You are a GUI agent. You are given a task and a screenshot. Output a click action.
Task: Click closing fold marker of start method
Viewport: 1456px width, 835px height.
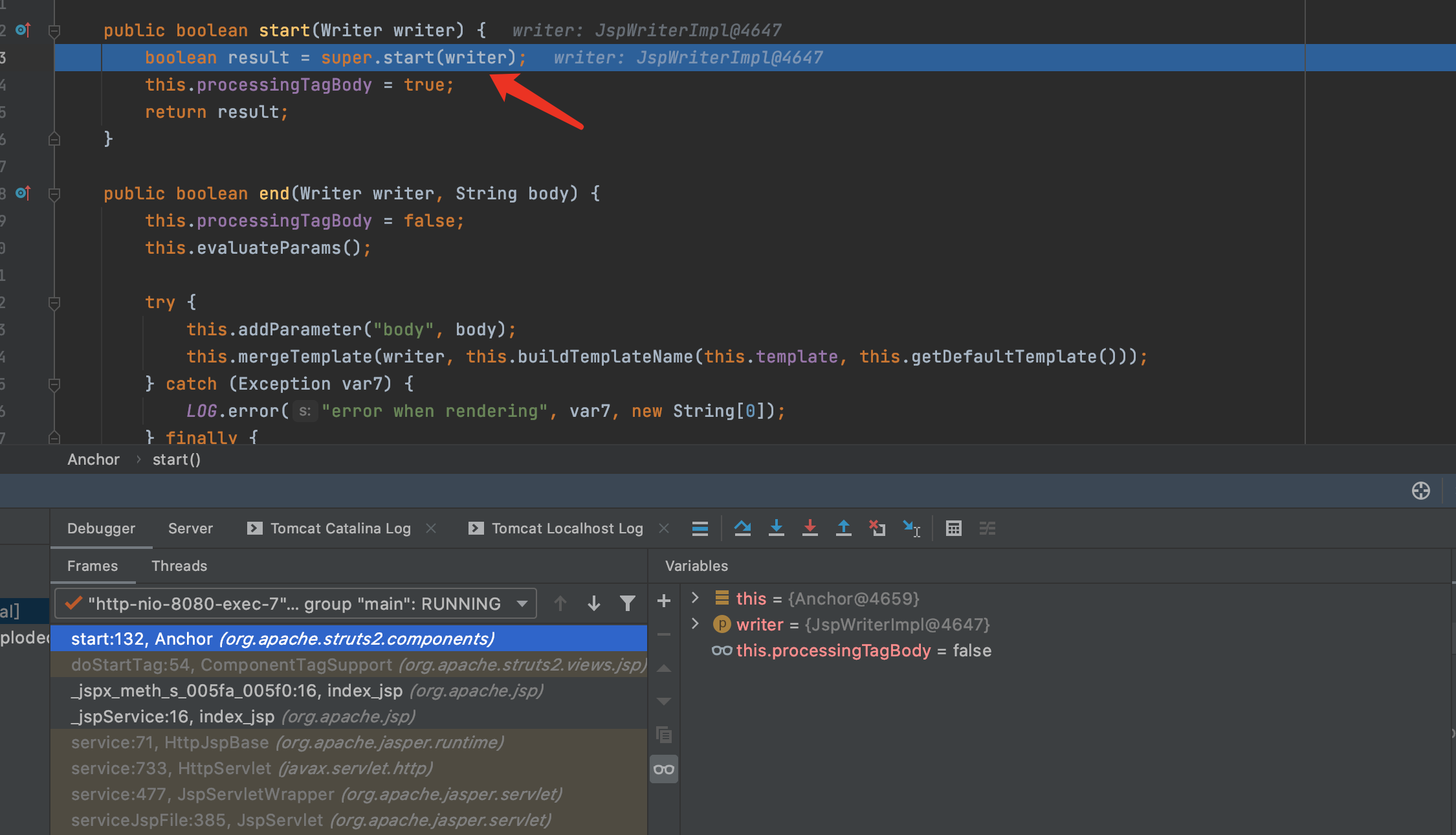tap(54, 139)
